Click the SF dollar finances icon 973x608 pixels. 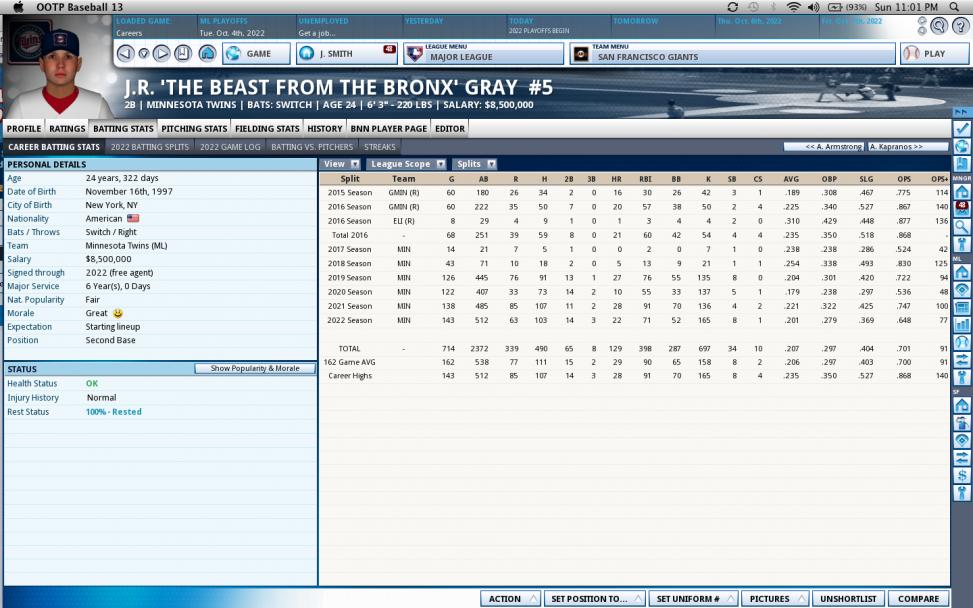(962, 475)
